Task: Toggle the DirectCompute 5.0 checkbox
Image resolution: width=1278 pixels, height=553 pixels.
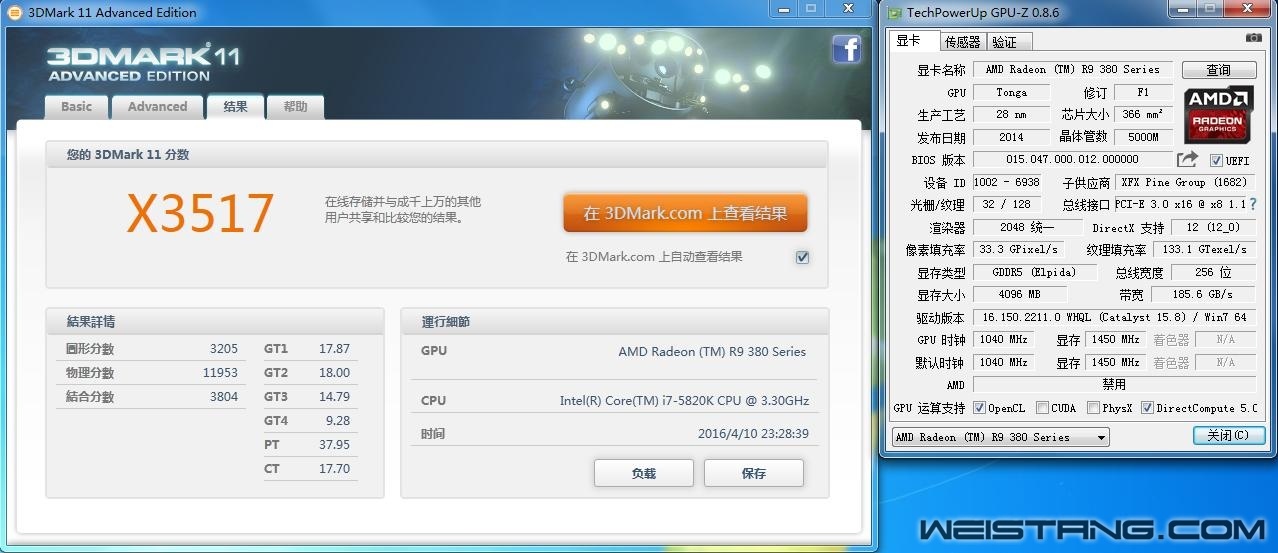Action: click(x=1147, y=408)
